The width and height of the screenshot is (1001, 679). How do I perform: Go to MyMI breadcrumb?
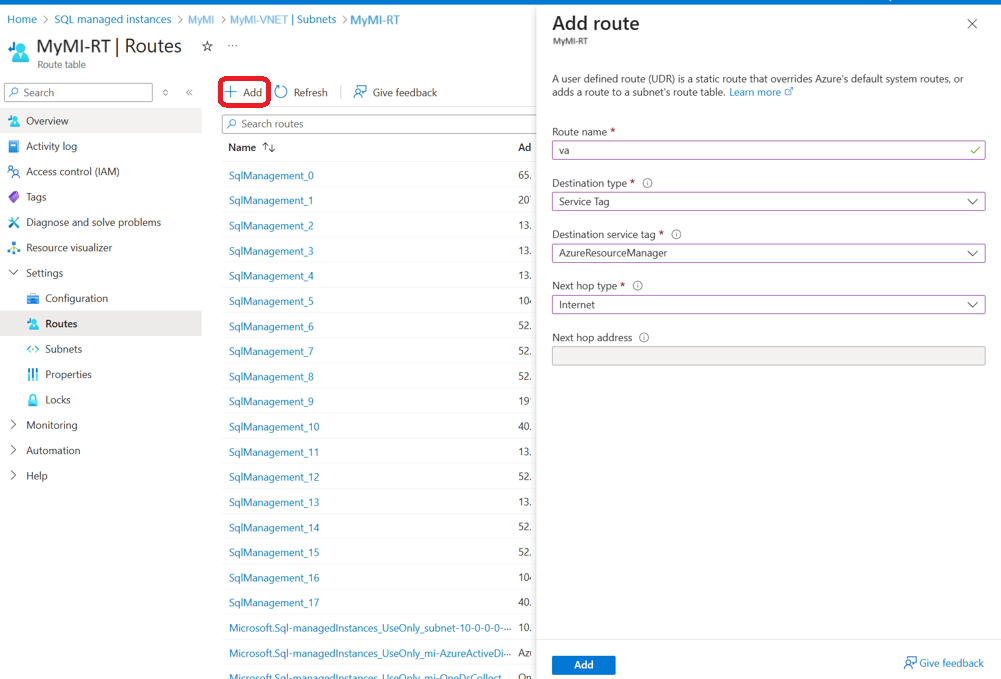[x=200, y=20]
